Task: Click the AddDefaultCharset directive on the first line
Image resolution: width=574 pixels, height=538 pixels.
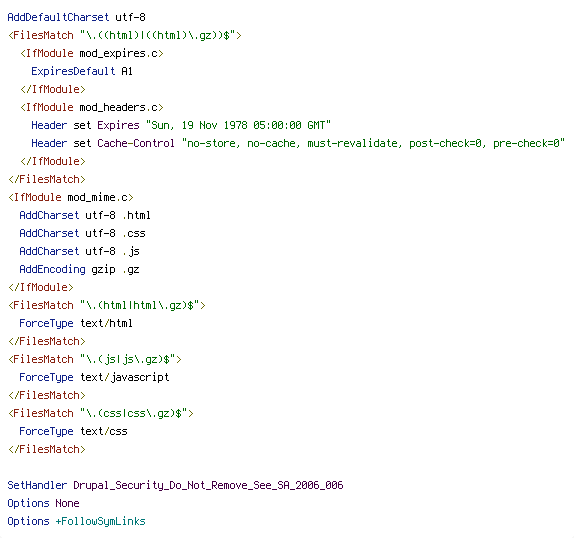Action: [x=58, y=17]
